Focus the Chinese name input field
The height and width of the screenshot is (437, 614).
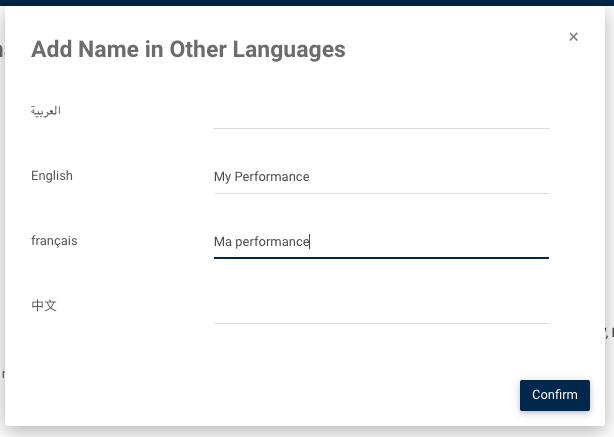(x=381, y=307)
